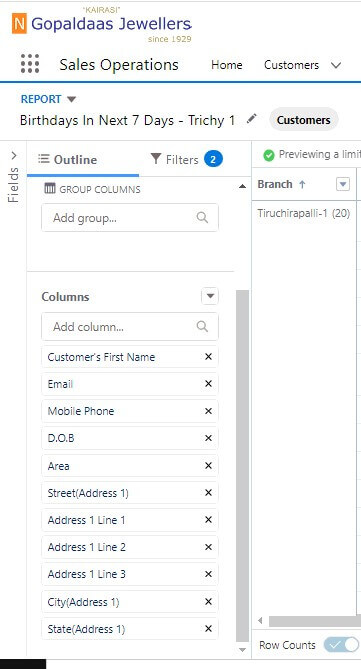361x669 pixels.
Task: Remove the D.O.B column
Action: (x=208, y=438)
